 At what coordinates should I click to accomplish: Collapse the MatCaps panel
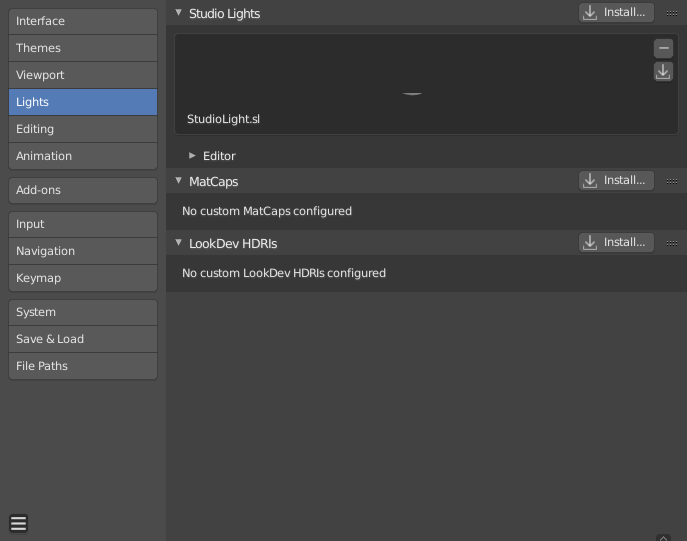(178, 180)
